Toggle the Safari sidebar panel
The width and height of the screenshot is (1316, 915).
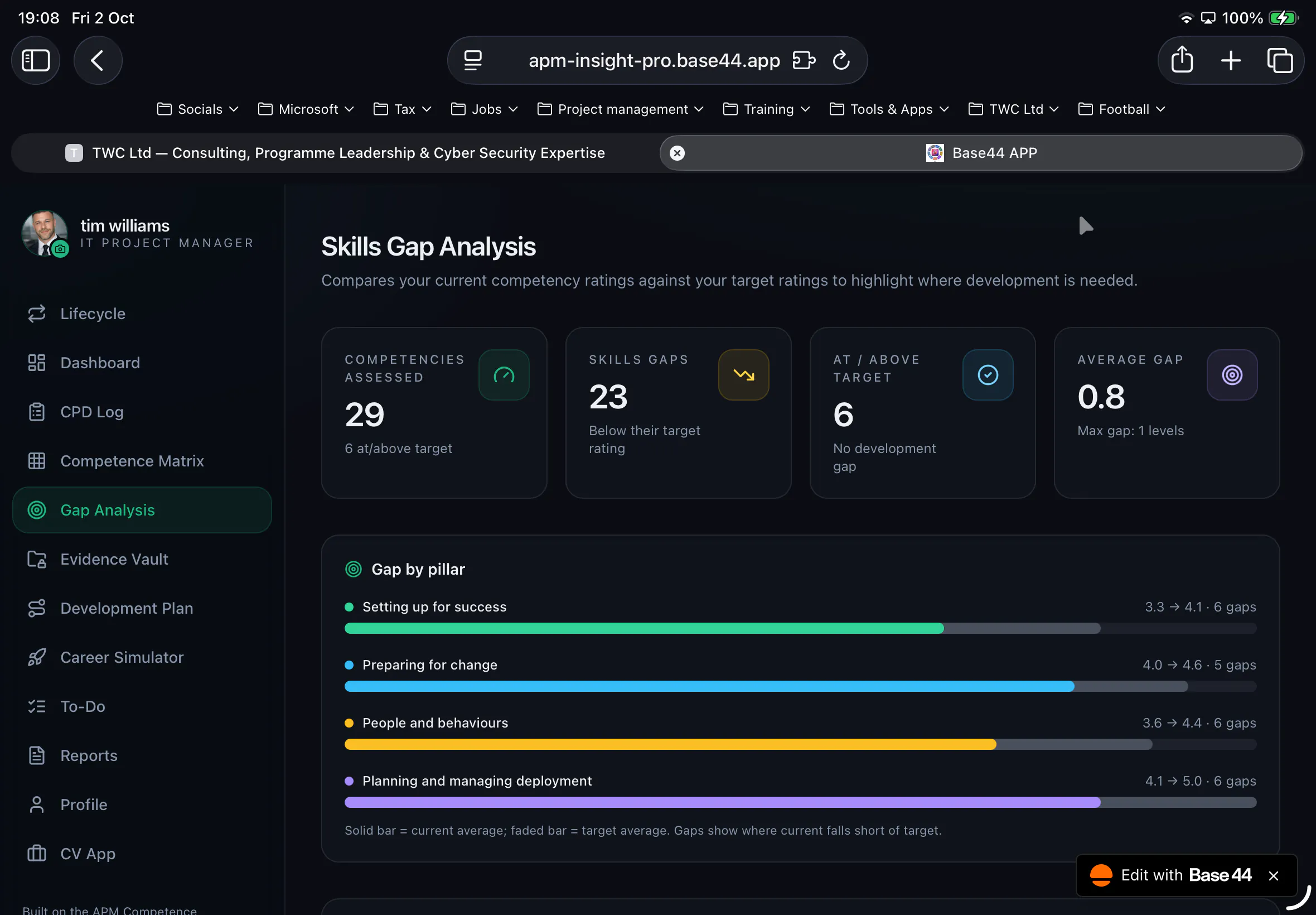tap(36, 60)
